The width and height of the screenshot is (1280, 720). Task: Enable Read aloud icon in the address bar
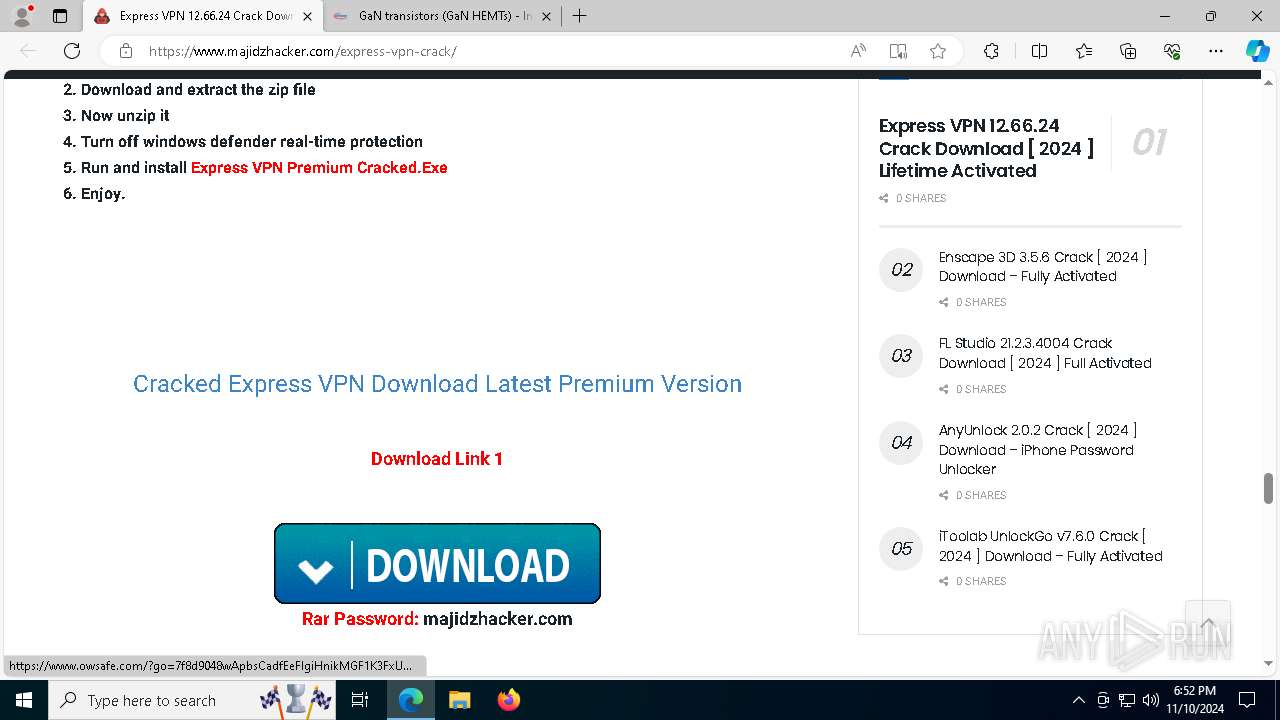tap(858, 51)
